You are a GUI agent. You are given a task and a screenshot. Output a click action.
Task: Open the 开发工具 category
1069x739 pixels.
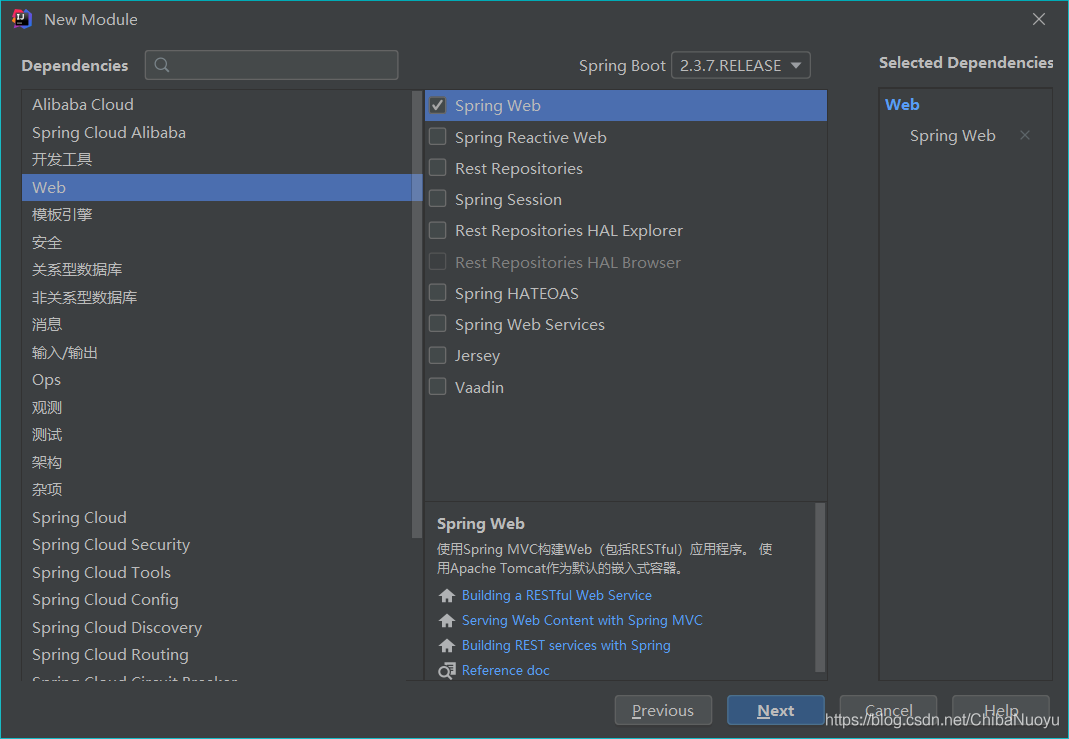tap(217, 160)
